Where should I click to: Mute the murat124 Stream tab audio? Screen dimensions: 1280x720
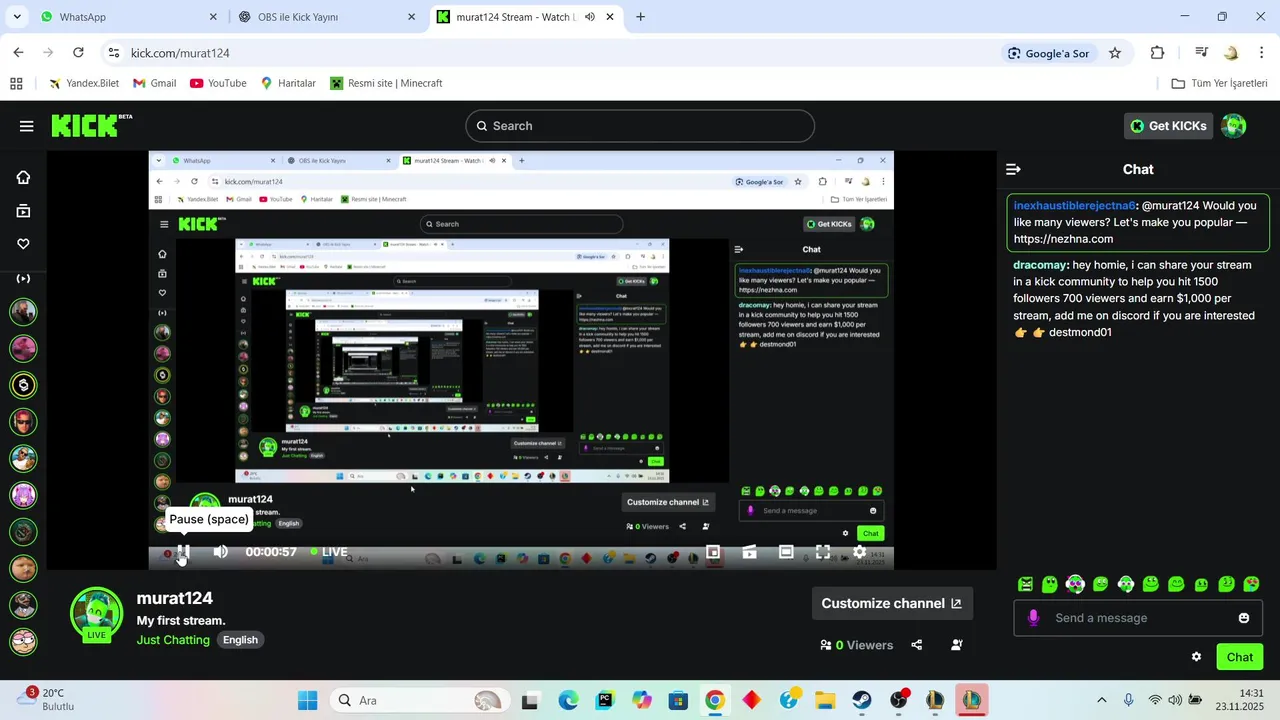click(x=590, y=17)
